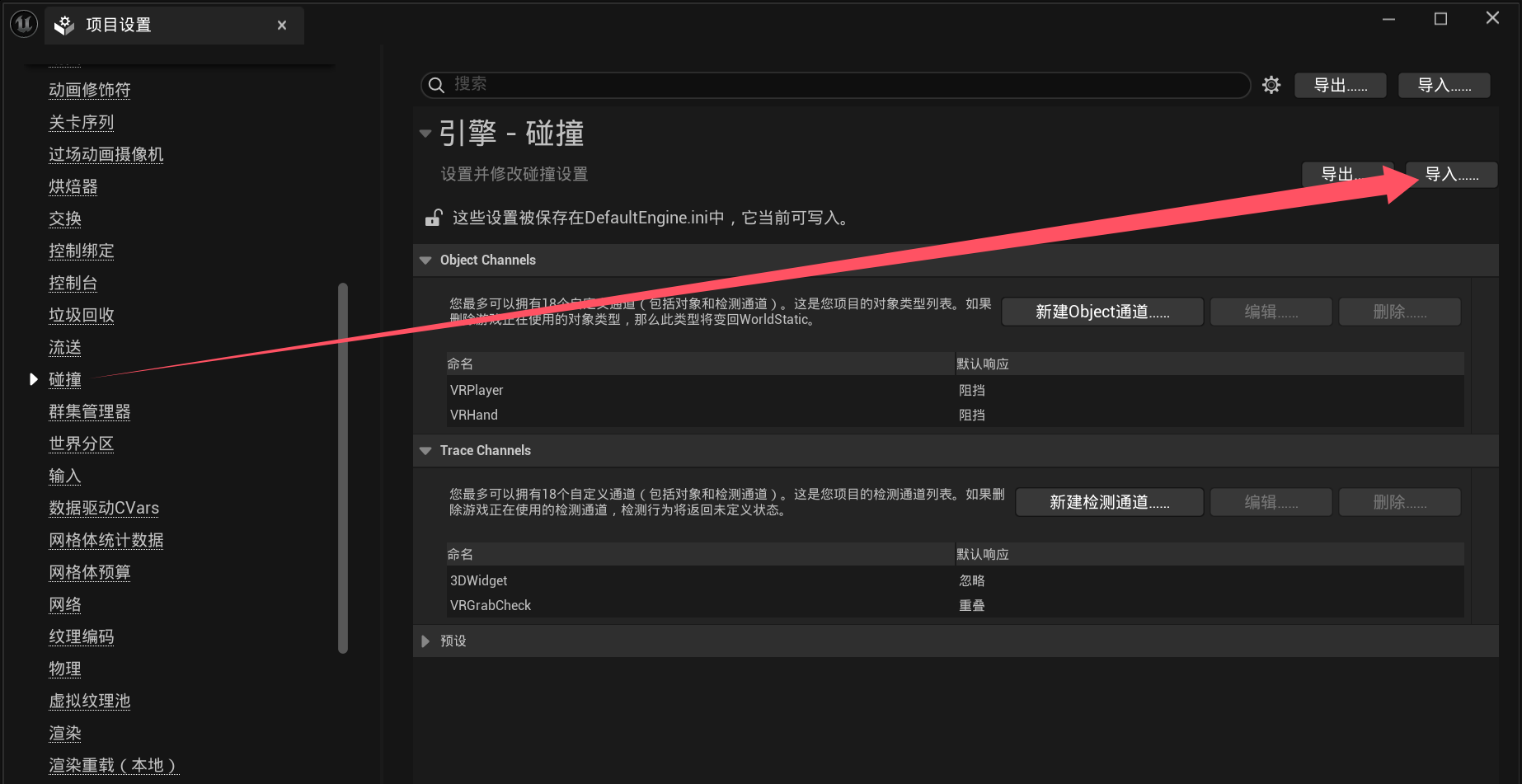This screenshot has width=1522, height=784.
Task: Collapse the Object Channels section
Action: pyautogui.click(x=425, y=261)
